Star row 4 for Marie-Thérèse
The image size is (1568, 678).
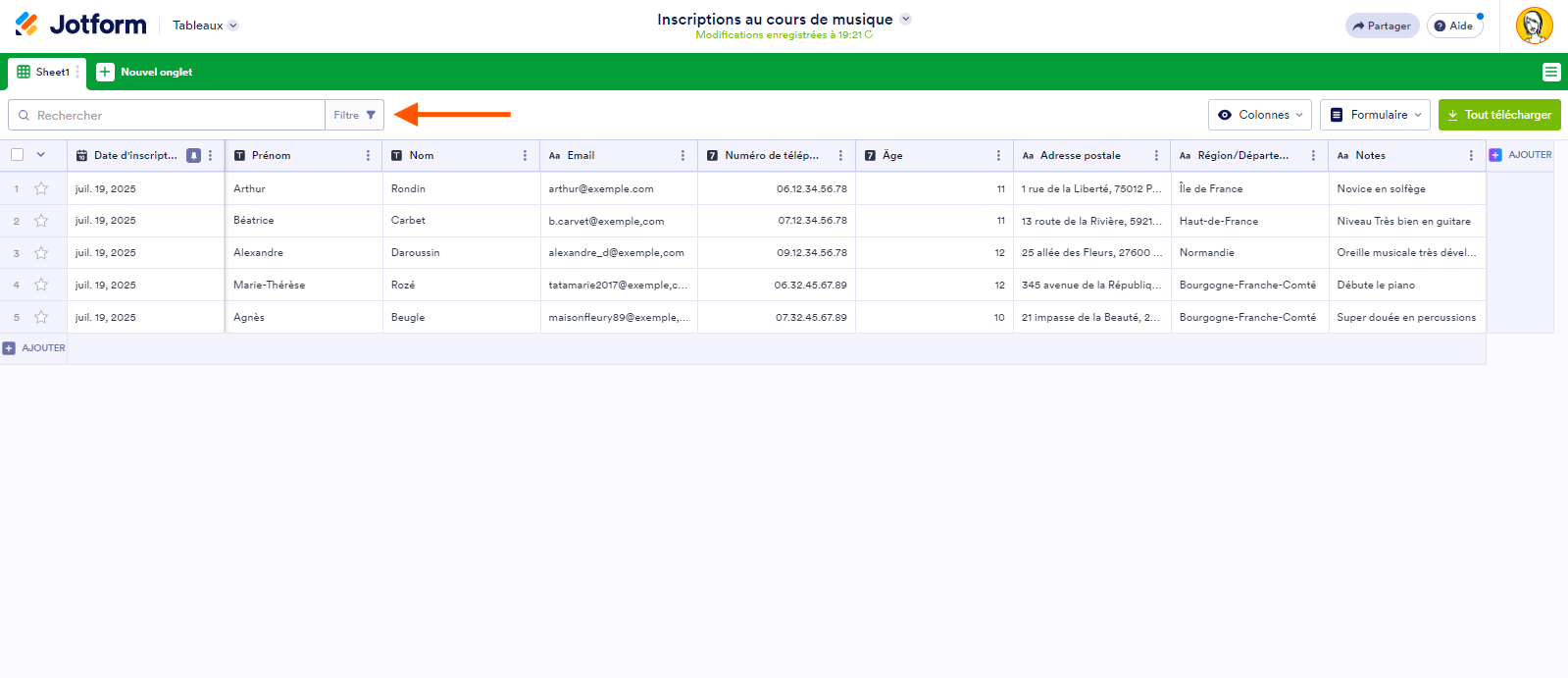(x=41, y=286)
